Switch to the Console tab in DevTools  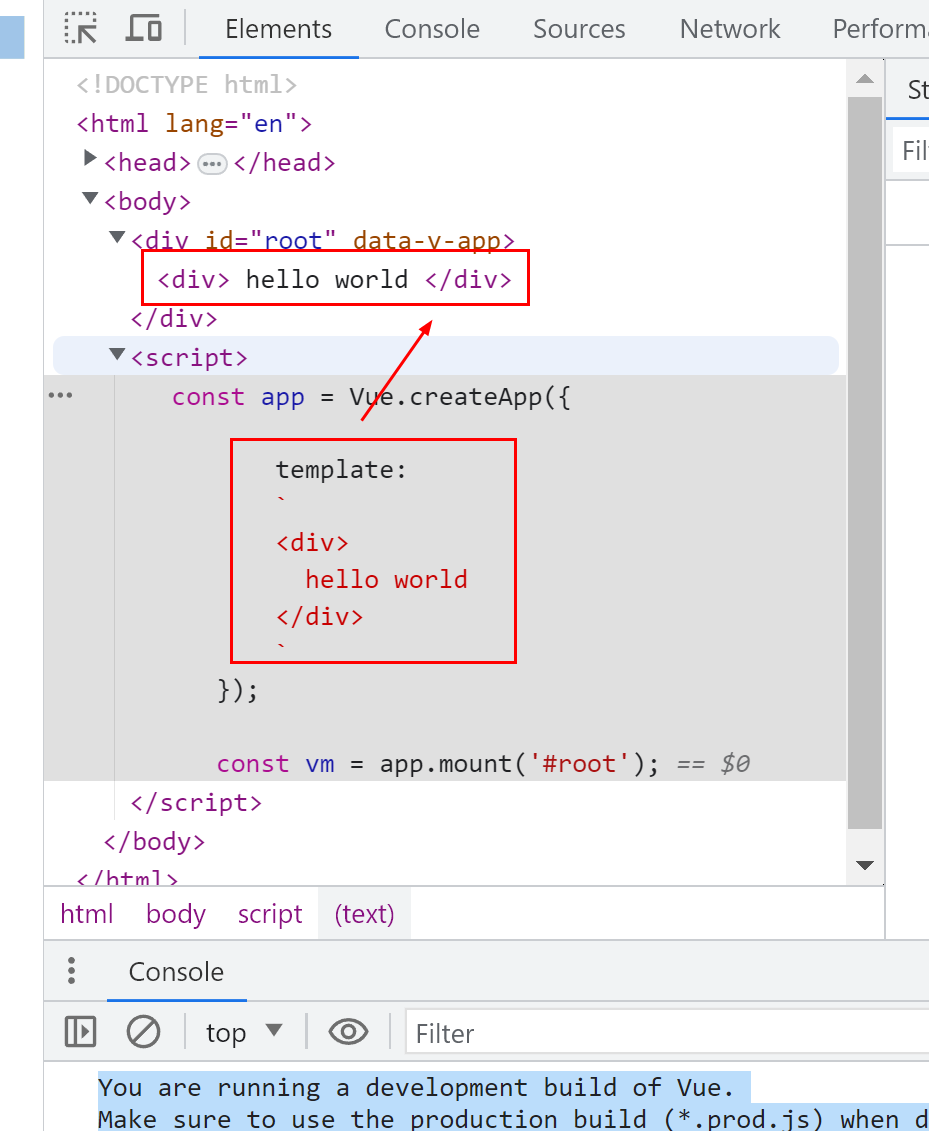click(432, 29)
